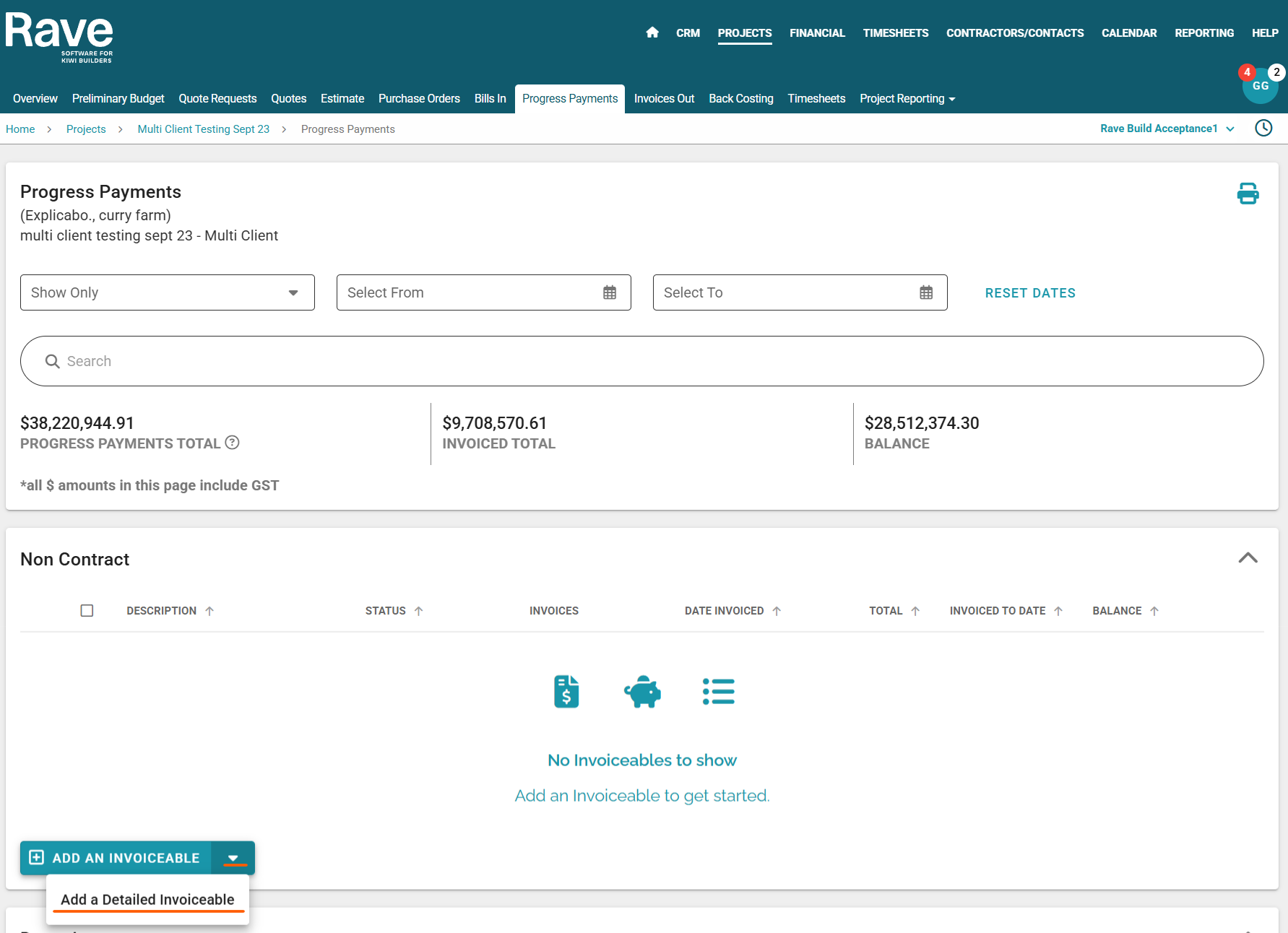
Task: Click the Invoices column header
Action: click(x=554, y=611)
